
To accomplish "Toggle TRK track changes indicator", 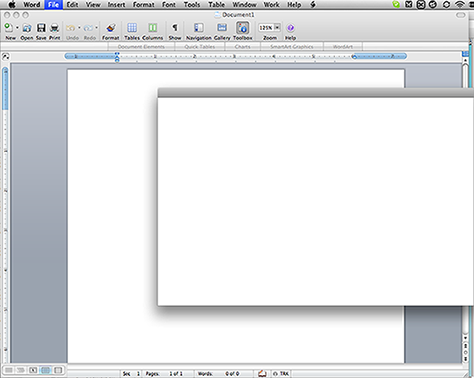I will pos(281,374).
